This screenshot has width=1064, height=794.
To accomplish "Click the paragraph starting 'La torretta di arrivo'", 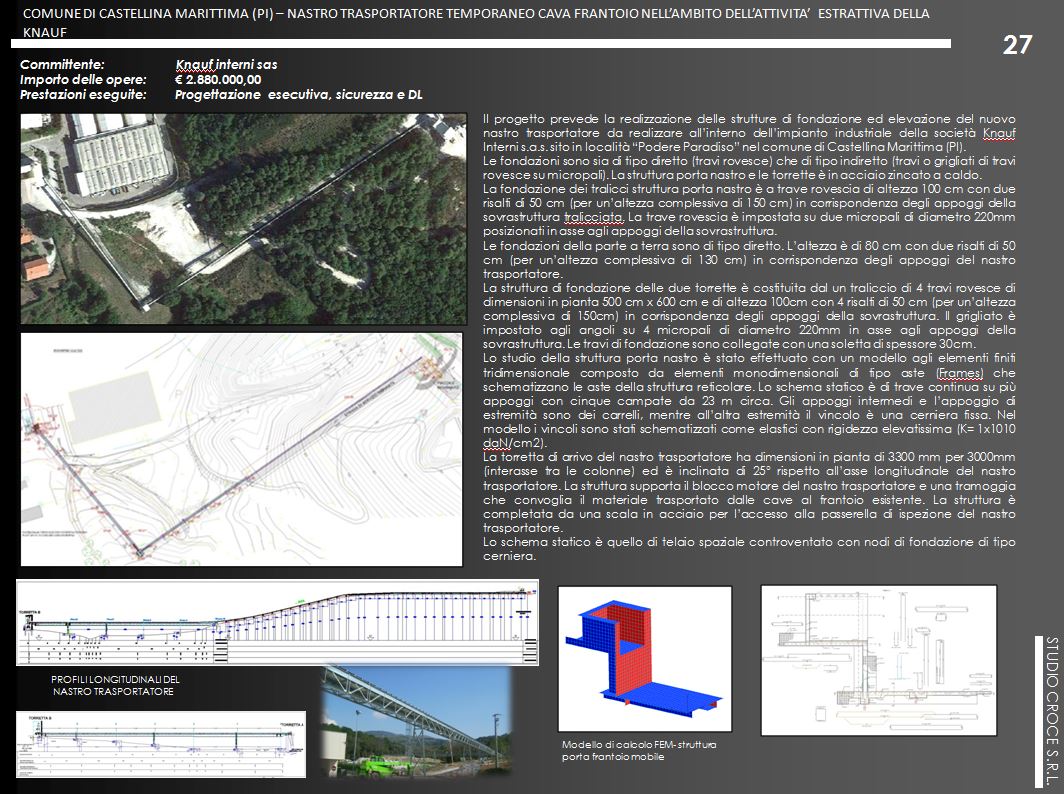I will (x=749, y=493).
